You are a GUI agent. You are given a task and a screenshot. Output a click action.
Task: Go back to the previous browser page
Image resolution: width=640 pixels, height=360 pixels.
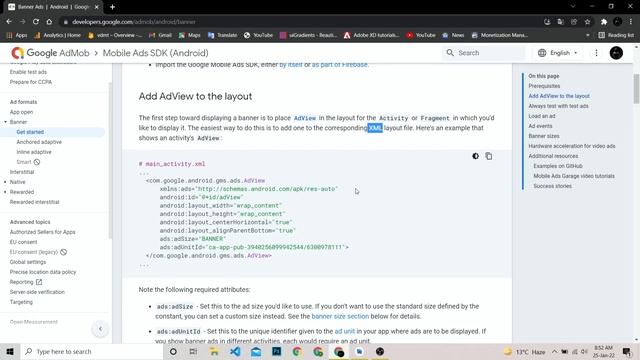point(9,22)
